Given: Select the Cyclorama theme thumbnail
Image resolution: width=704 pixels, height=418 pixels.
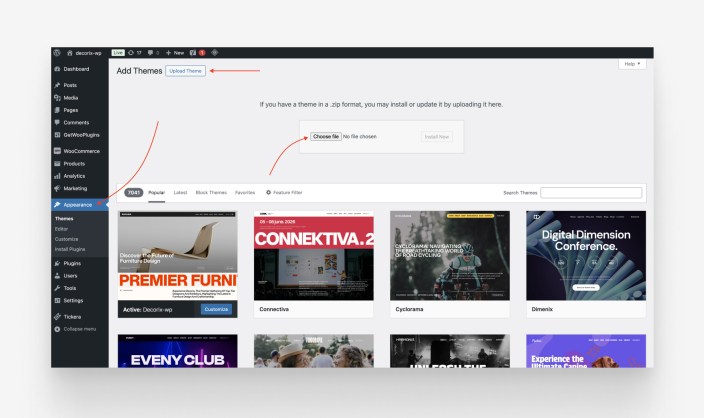Looking at the screenshot, I should coord(450,255).
